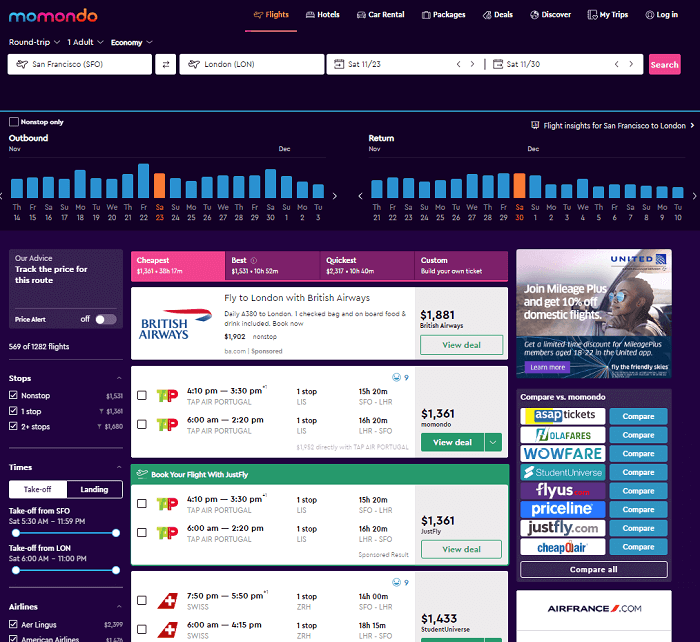Click the Log in user icon
The image size is (700, 642).
(650, 15)
